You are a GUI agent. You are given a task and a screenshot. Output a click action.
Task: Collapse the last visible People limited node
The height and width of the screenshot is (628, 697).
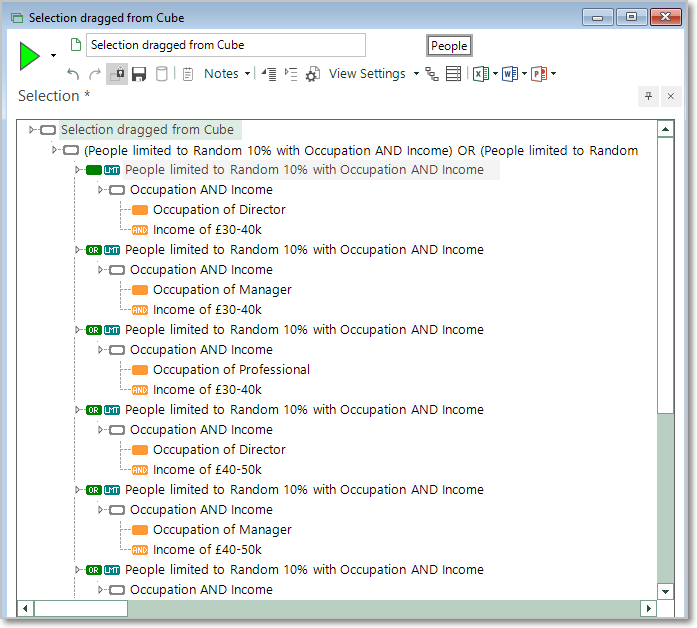78,570
